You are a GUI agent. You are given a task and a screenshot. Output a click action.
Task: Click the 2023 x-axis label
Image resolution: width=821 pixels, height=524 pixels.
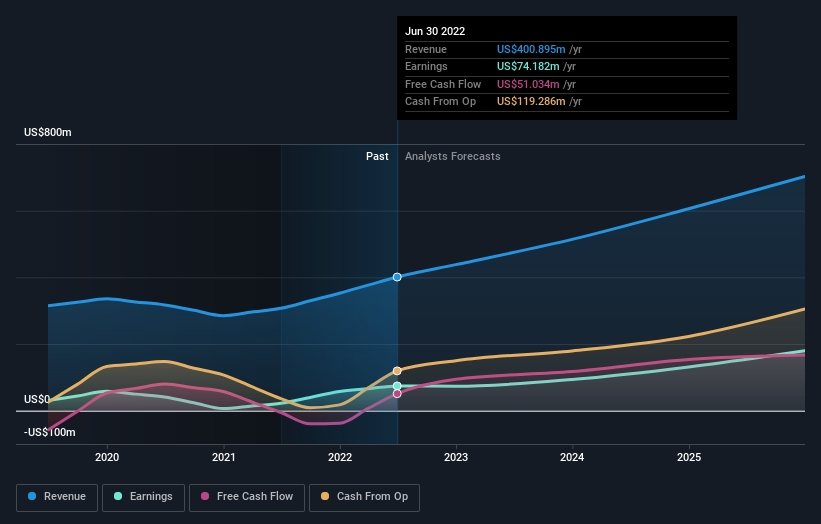pyautogui.click(x=456, y=458)
